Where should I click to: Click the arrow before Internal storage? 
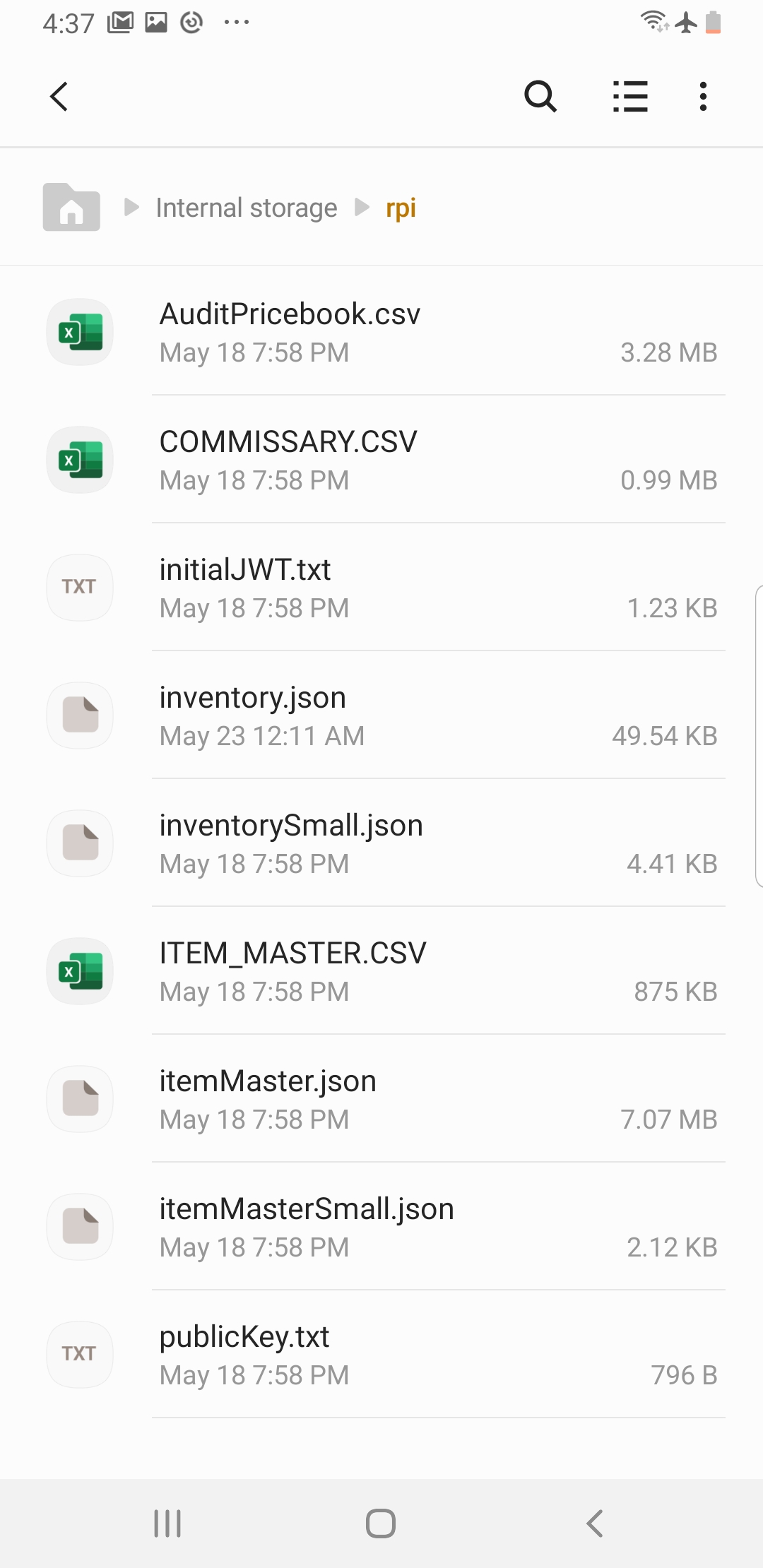(x=131, y=207)
